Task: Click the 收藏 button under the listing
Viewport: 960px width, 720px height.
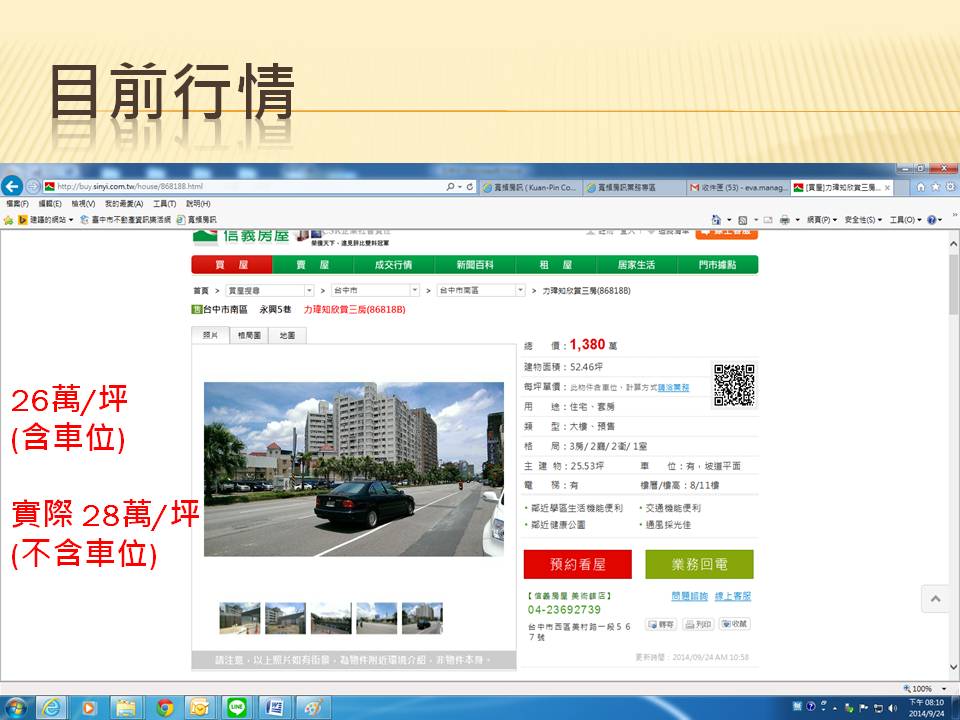Action: (734, 624)
